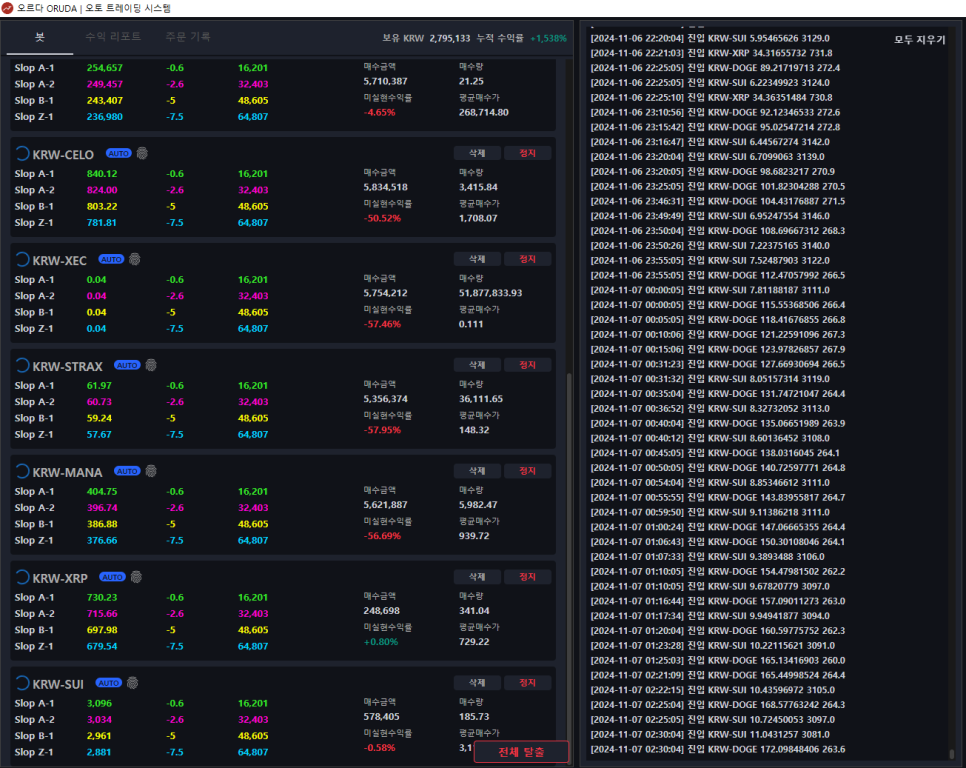966x768 pixels.
Task: Click the KRW-STRAX pair title
Action: [x=67, y=366]
